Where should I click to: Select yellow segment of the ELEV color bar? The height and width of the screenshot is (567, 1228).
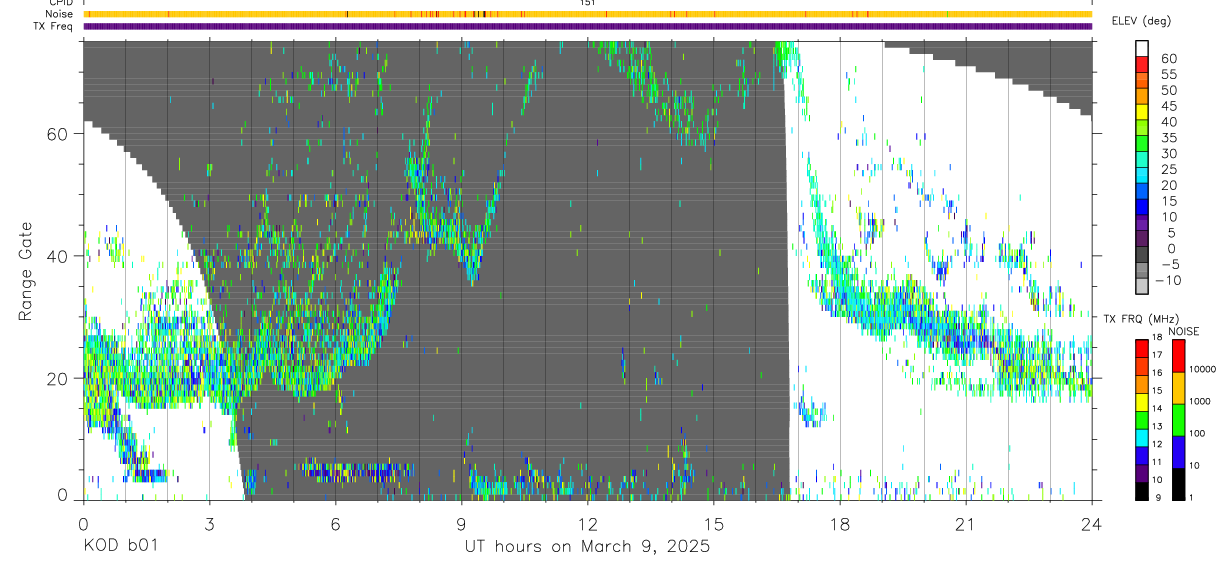point(1142,112)
